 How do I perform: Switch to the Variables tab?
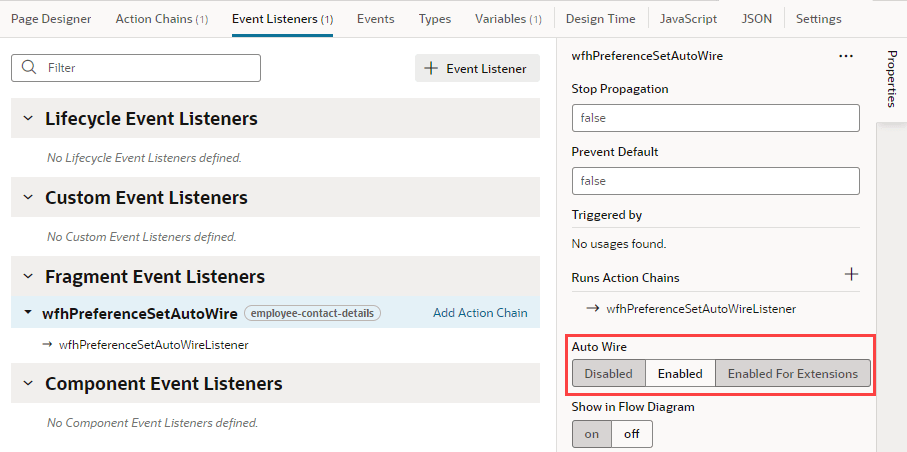point(508,19)
